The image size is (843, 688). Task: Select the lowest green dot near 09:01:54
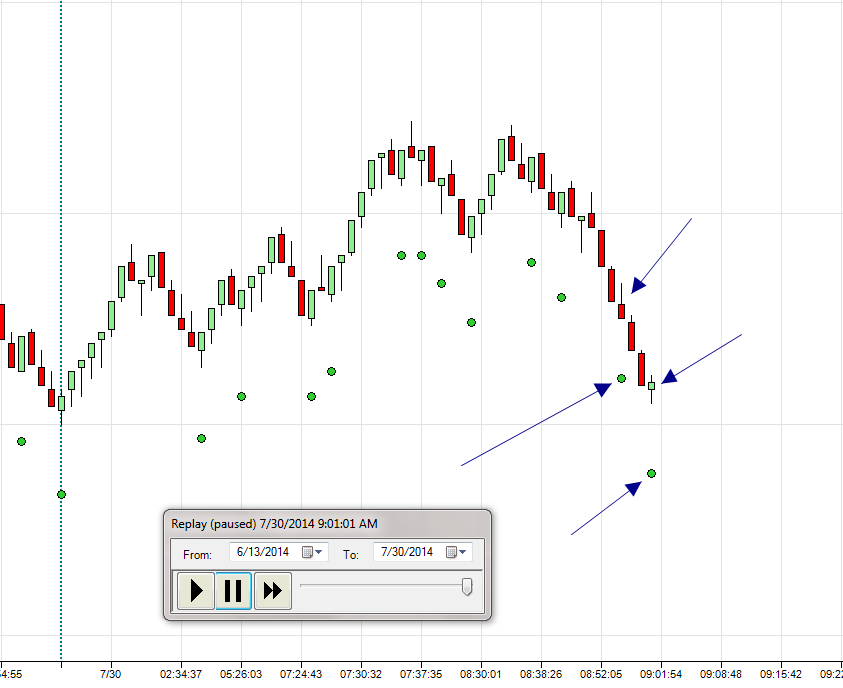coord(652,474)
